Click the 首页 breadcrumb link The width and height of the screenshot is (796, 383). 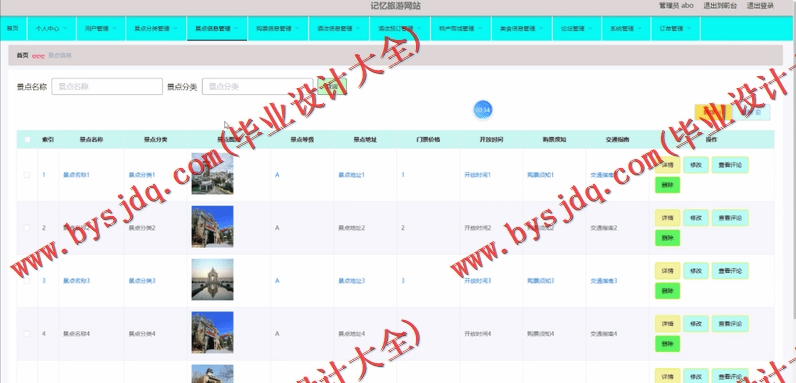pyautogui.click(x=22, y=55)
